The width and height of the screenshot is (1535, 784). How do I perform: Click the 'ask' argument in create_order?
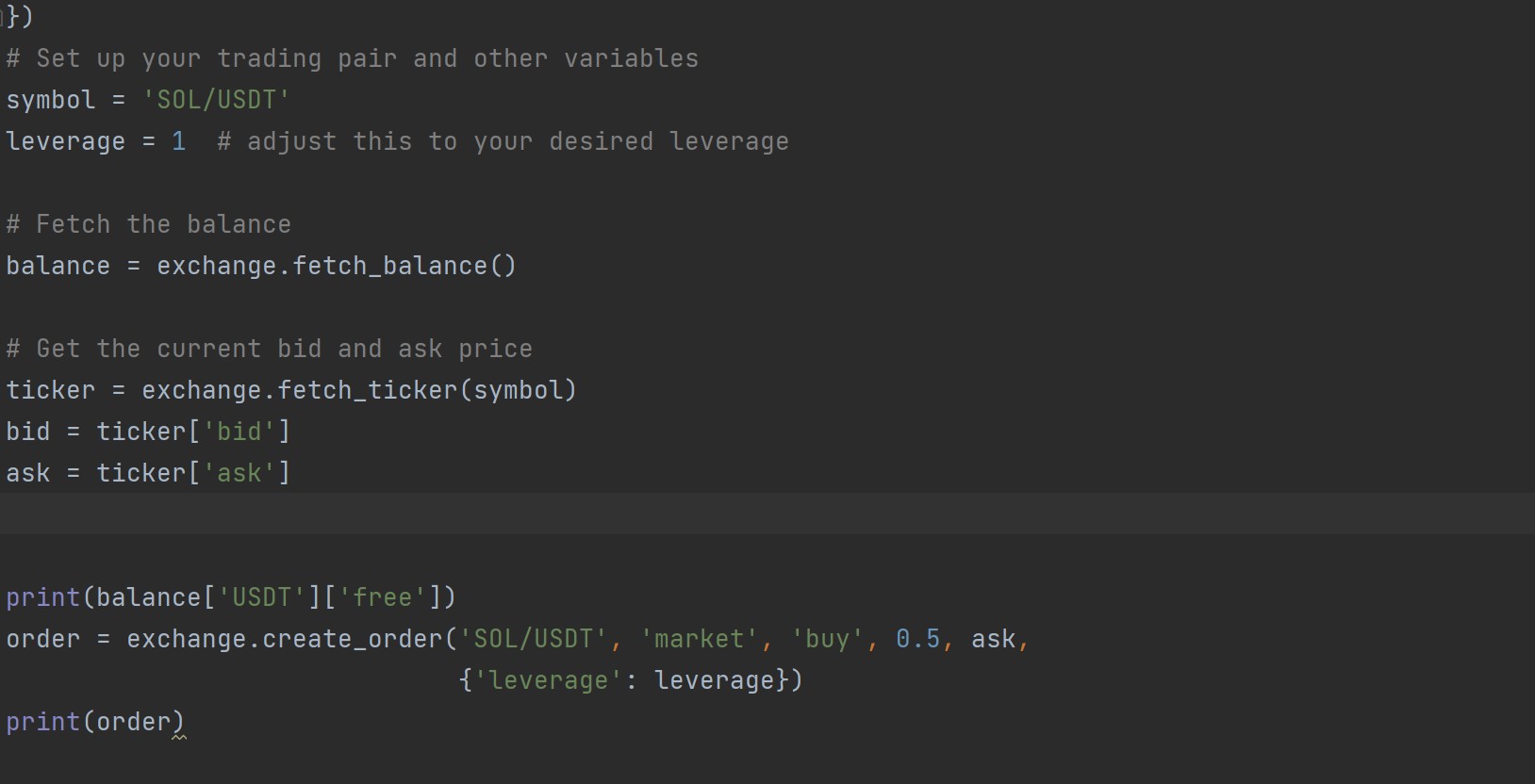click(x=994, y=639)
